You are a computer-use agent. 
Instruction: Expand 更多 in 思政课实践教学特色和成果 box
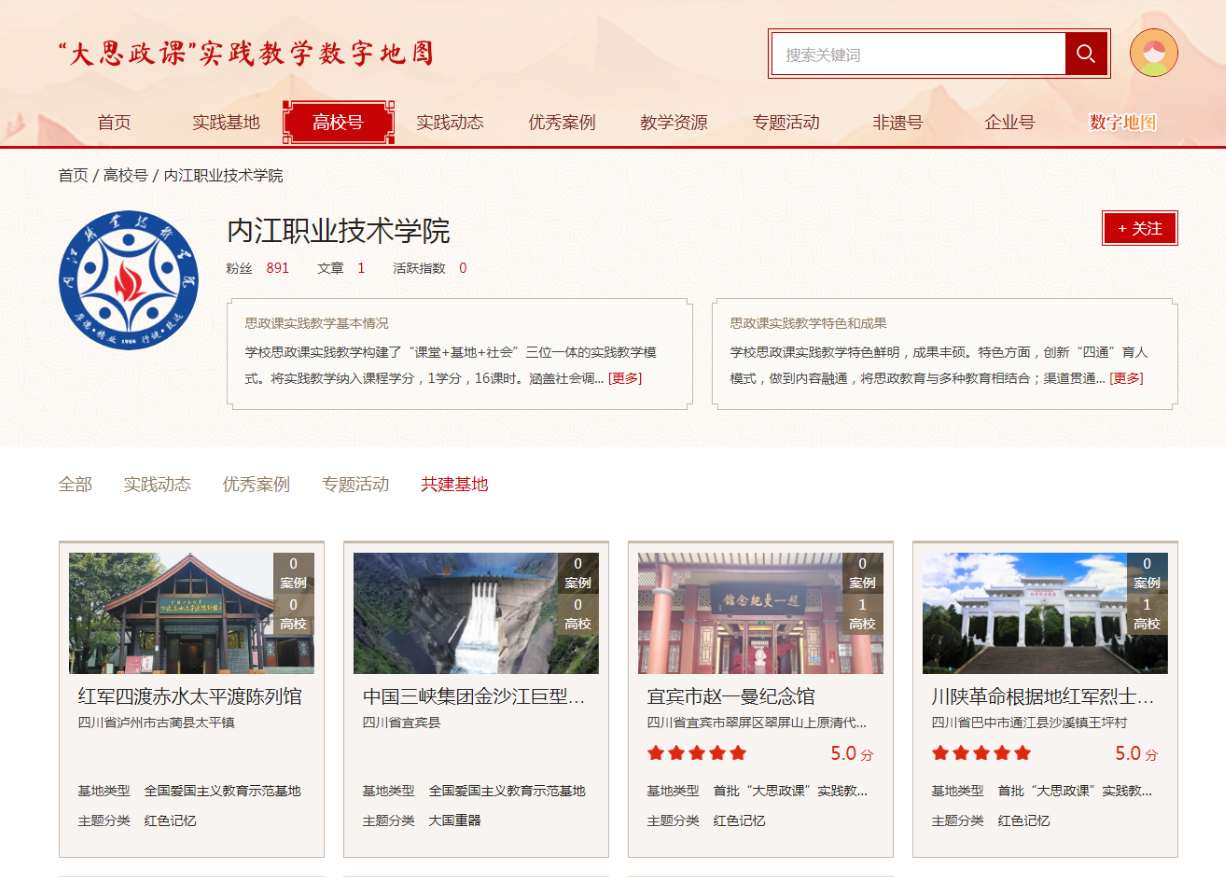(x=1126, y=378)
